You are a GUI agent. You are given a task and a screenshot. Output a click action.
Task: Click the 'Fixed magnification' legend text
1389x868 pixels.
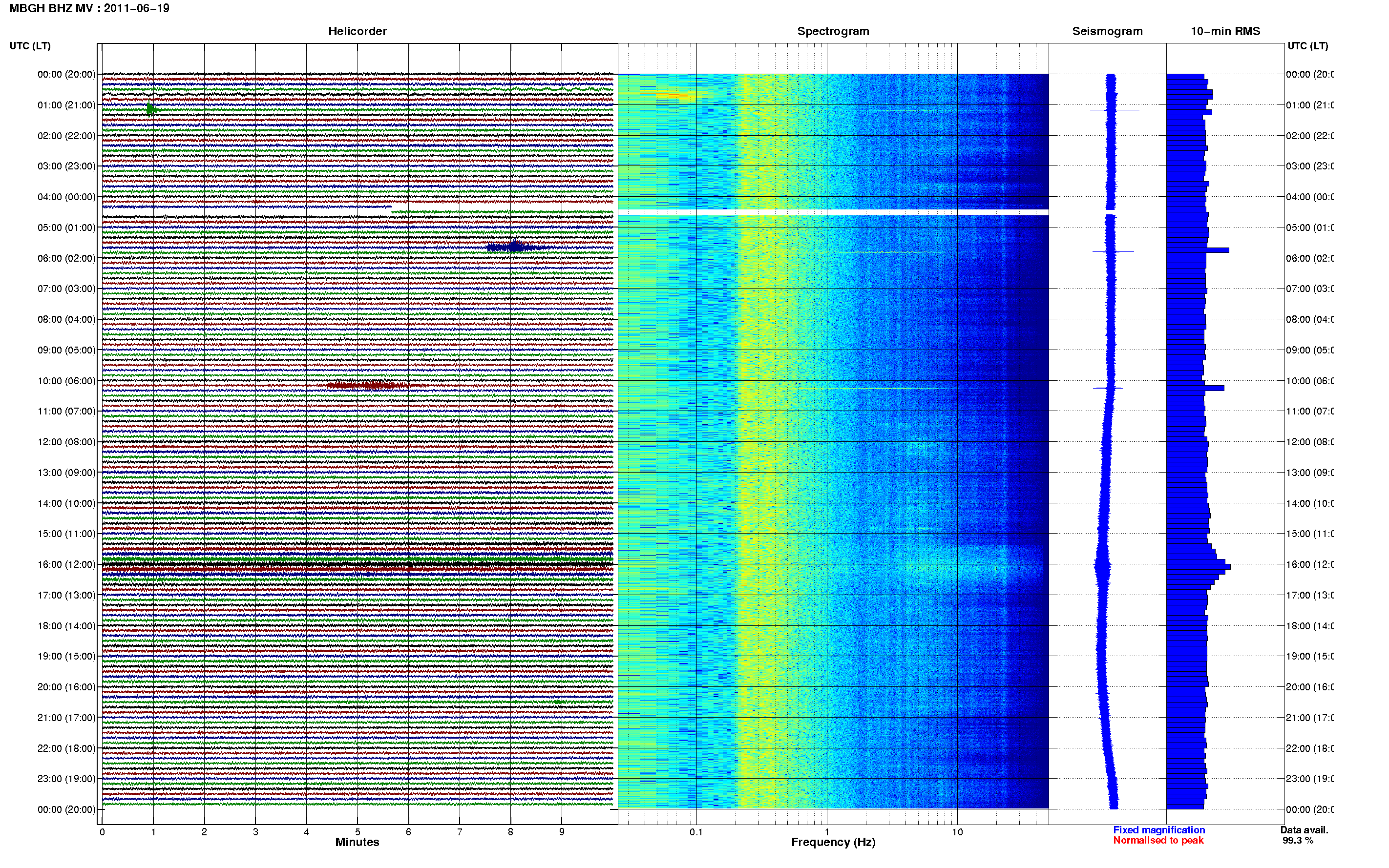point(1159,830)
